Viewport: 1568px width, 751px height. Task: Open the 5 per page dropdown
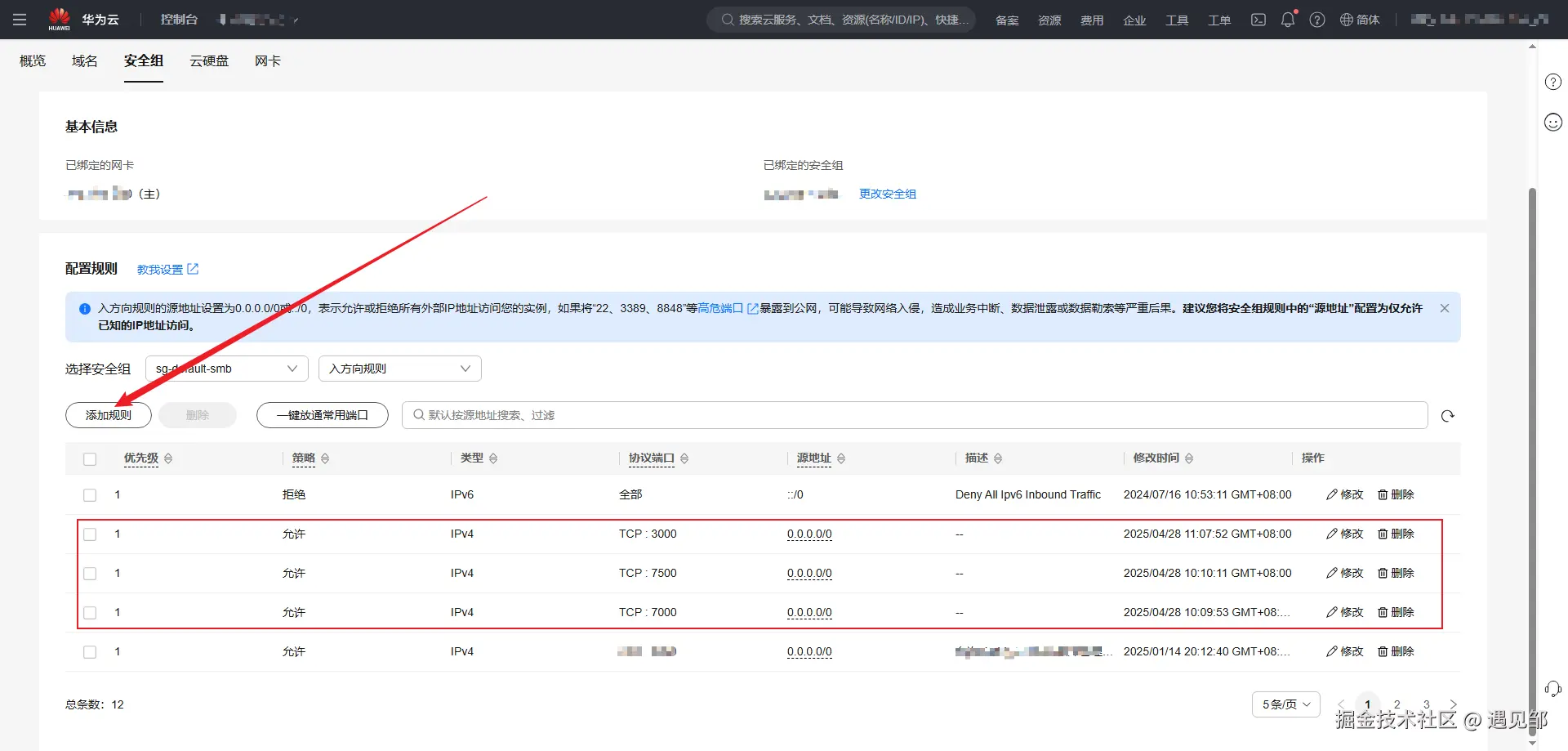(x=1286, y=704)
